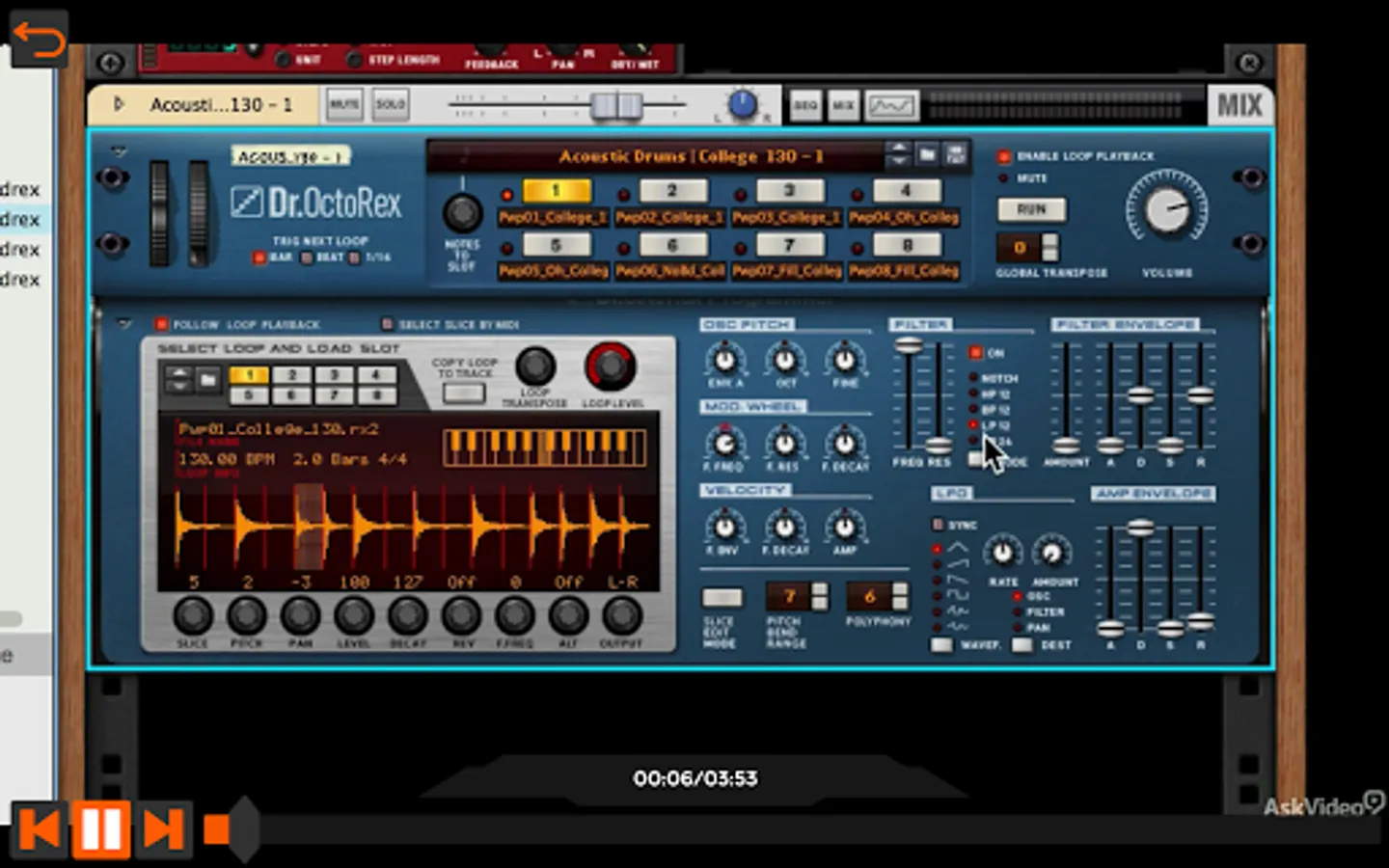Viewport: 1389px width, 868px height.
Task: Click the LFO RATE knob
Action: [1002, 553]
